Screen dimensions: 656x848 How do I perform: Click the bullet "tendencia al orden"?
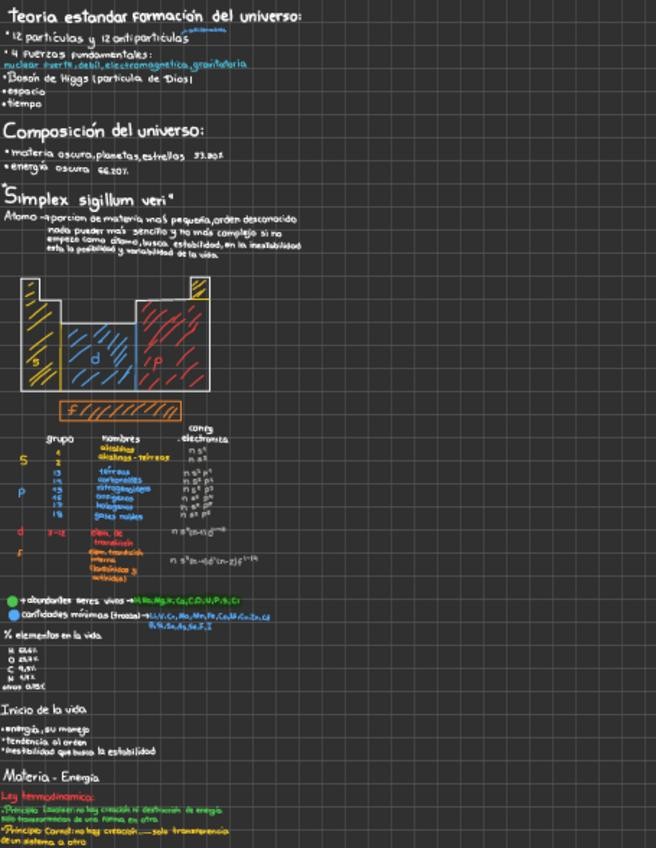(x=44, y=742)
